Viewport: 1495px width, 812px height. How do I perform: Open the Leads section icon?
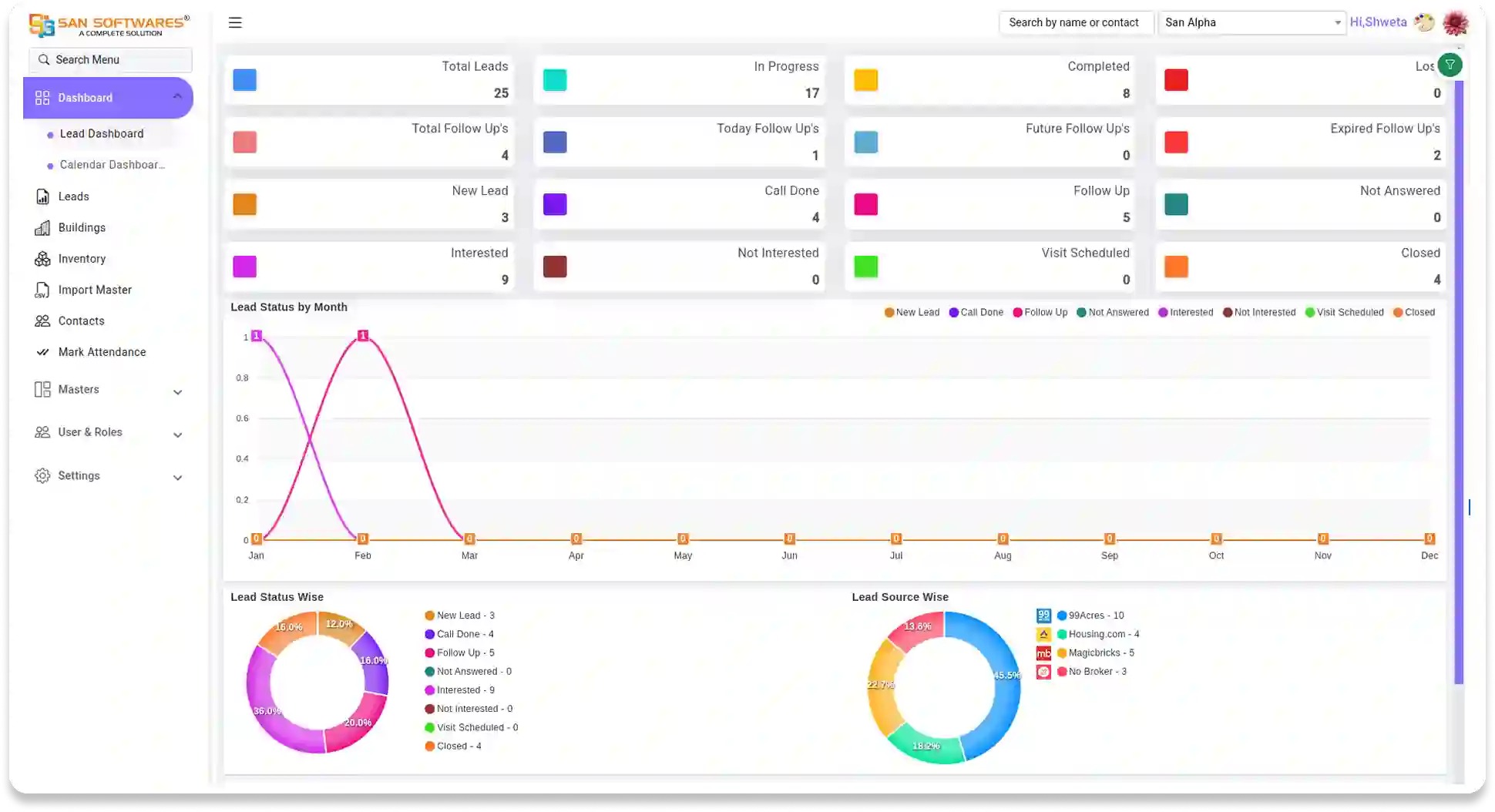click(x=43, y=196)
